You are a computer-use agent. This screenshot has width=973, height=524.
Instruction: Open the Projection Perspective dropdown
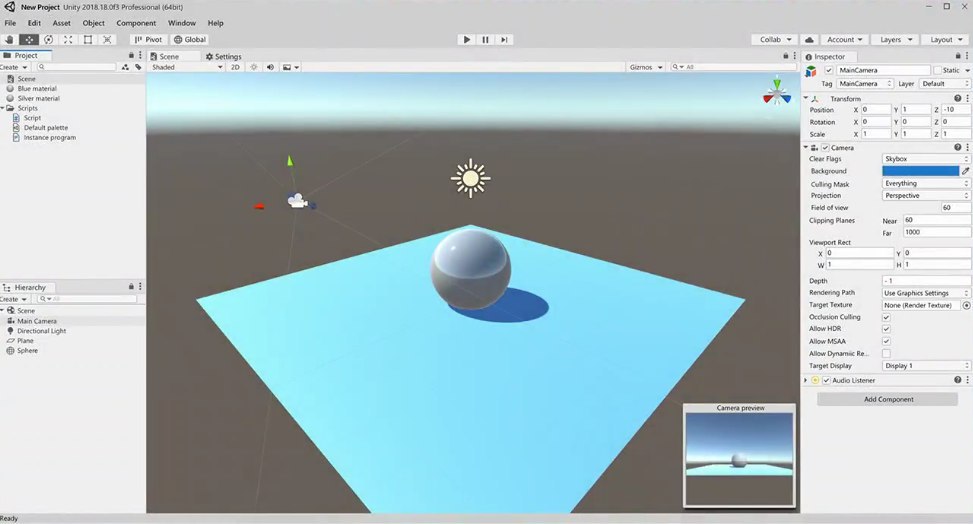click(x=926, y=196)
